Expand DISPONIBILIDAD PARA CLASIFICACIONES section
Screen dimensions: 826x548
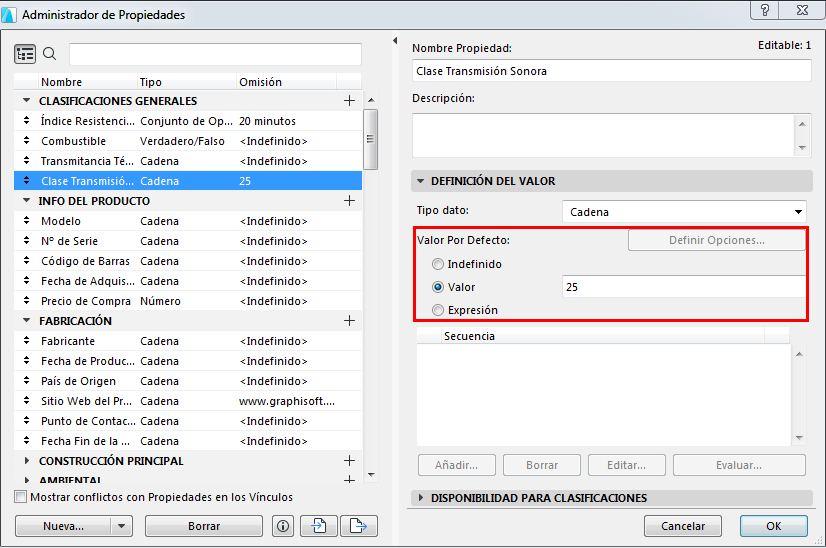(x=421, y=498)
